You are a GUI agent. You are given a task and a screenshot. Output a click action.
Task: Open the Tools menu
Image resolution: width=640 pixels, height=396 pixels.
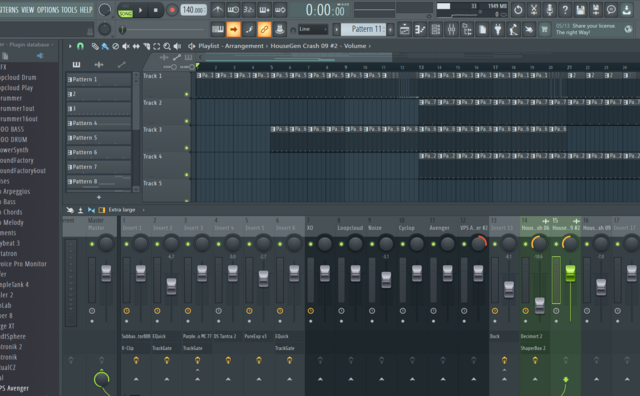coord(69,10)
